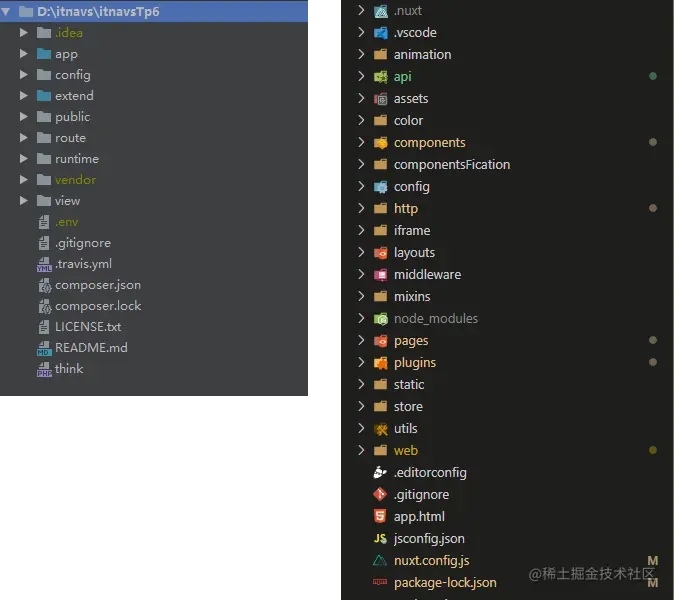674x600 pixels.
Task: Collapse the D:\itnavs\itnavsTp6 root triangle
Action: (x=6, y=12)
